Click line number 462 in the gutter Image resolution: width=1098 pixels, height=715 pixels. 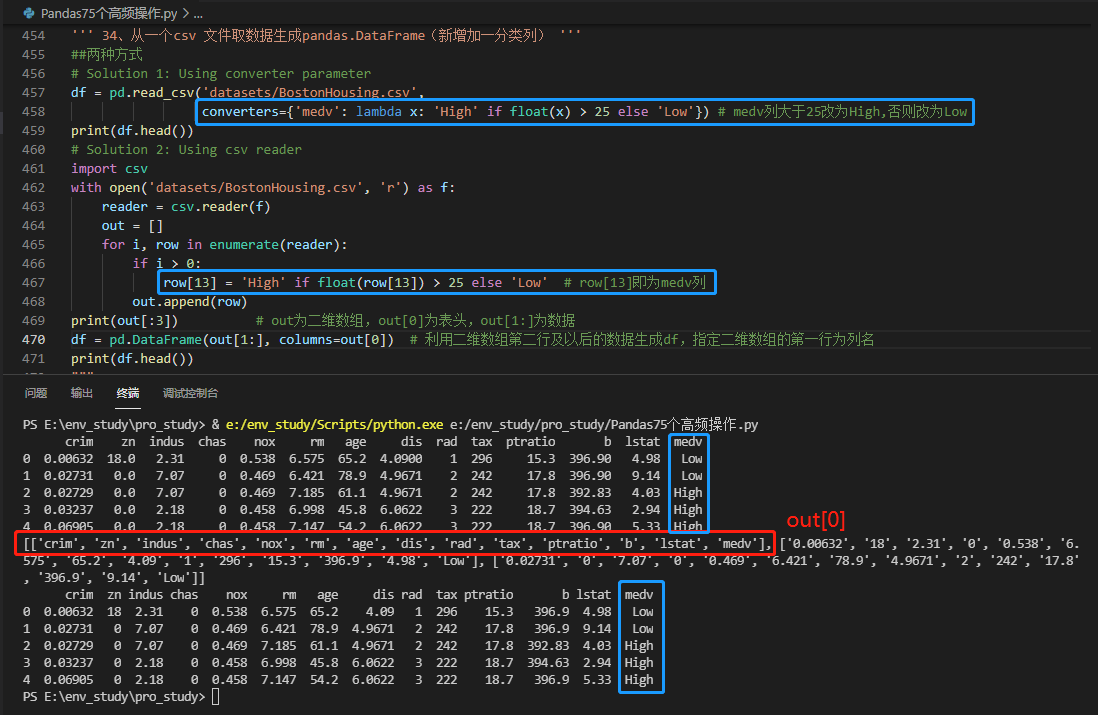pyautogui.click(x=34, y=188)
